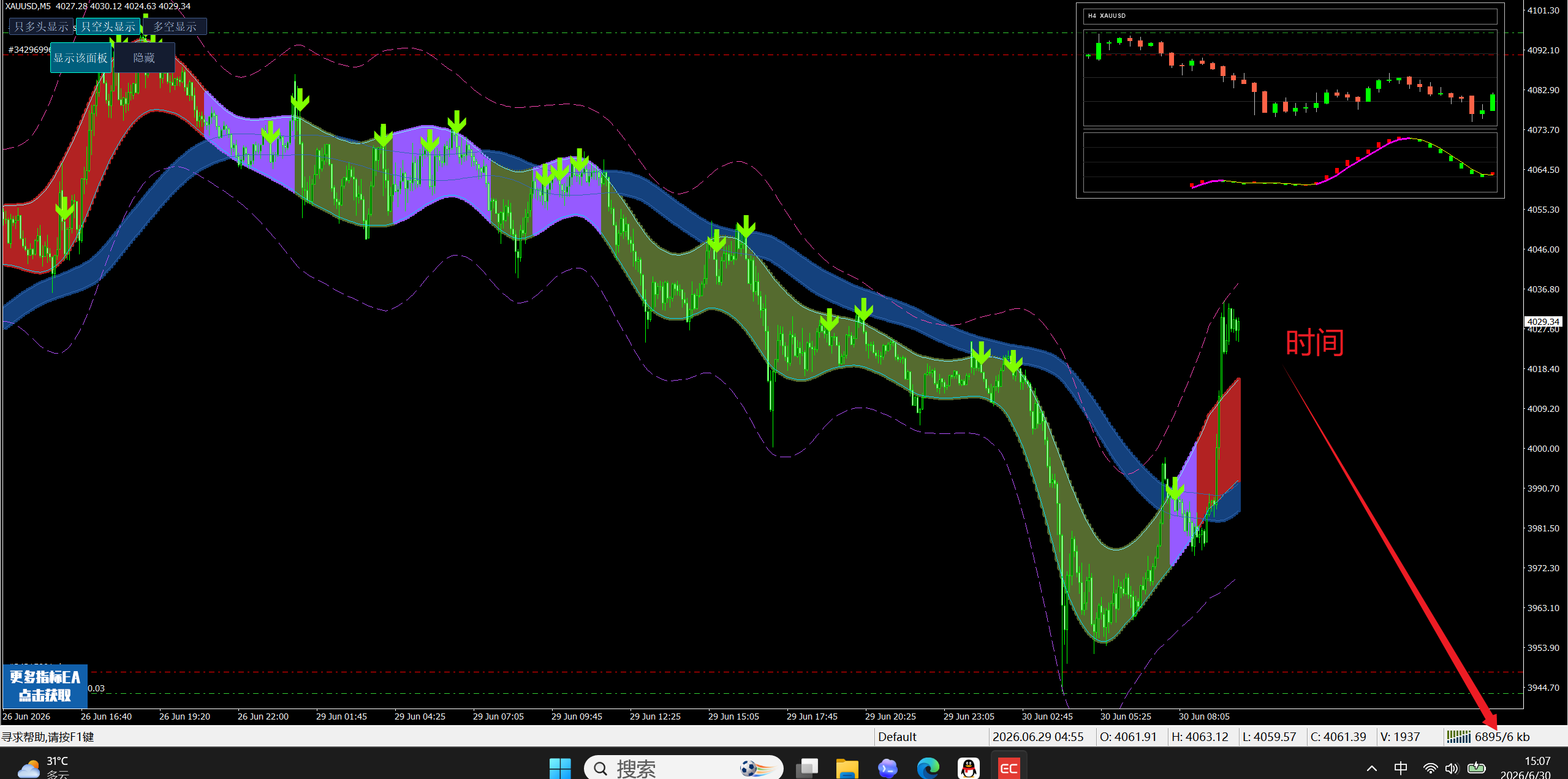
Task: Click the 4000.00 price scale label
Action: (x=1543, y=449)
